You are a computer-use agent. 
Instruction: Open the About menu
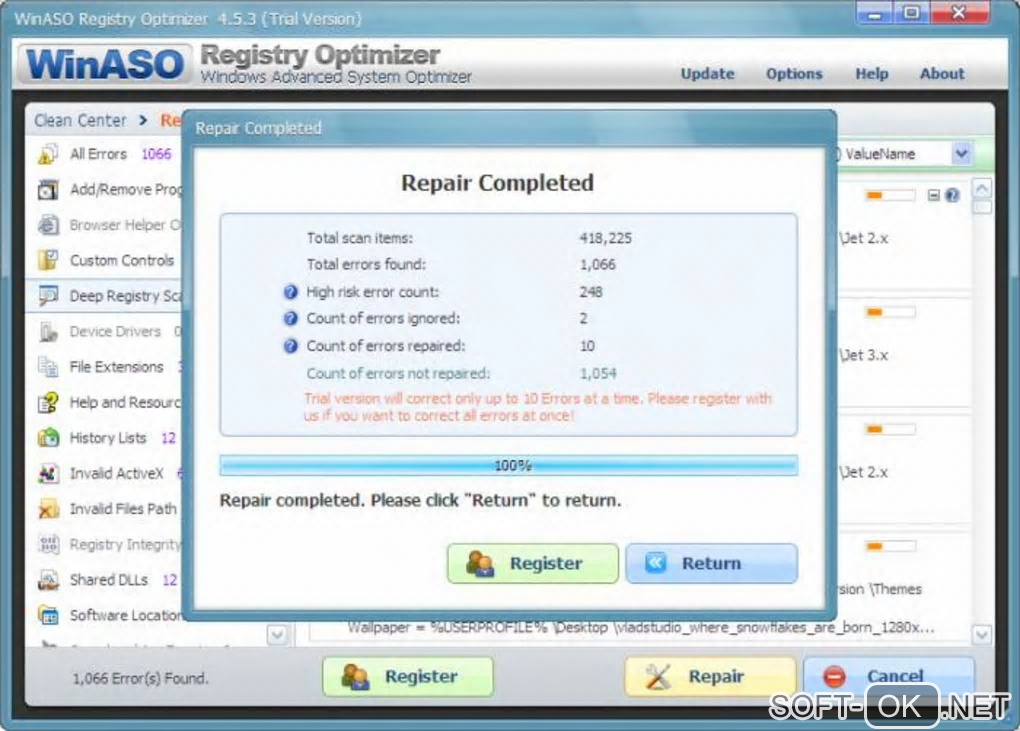click(x=942, y=73)
